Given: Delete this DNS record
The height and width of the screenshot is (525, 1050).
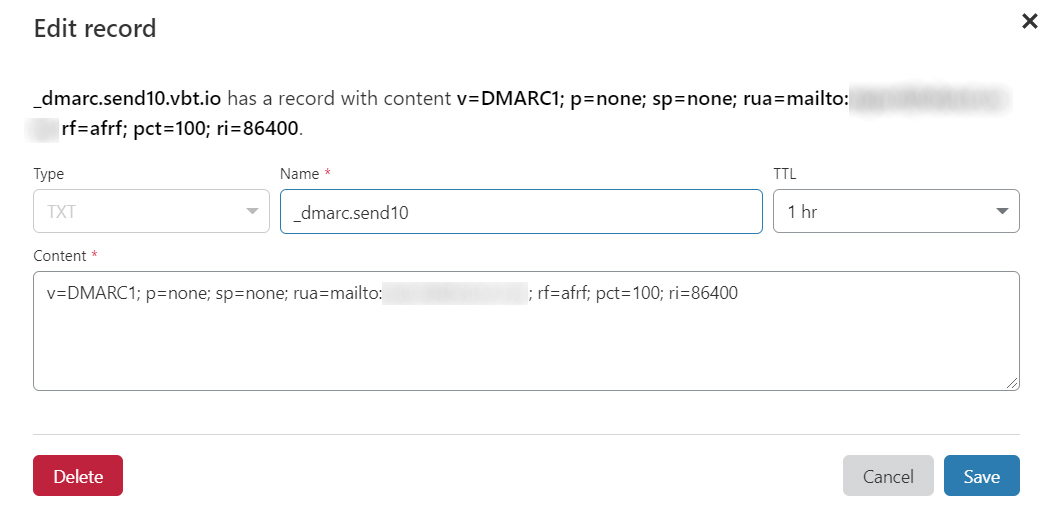Looking at the screenshot, I should (78, 476).
